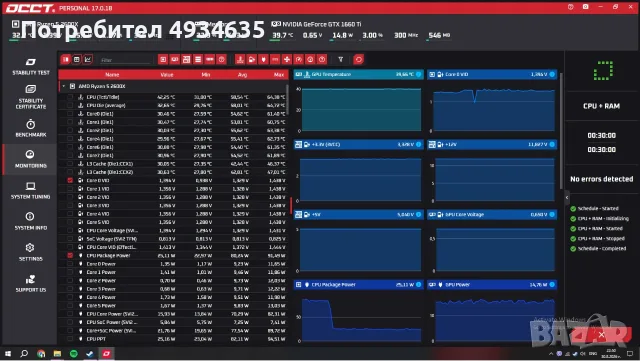Screen dimensions: 640x361
Task: Open System Info from the sidebar
Action: [x=31, y=221]
